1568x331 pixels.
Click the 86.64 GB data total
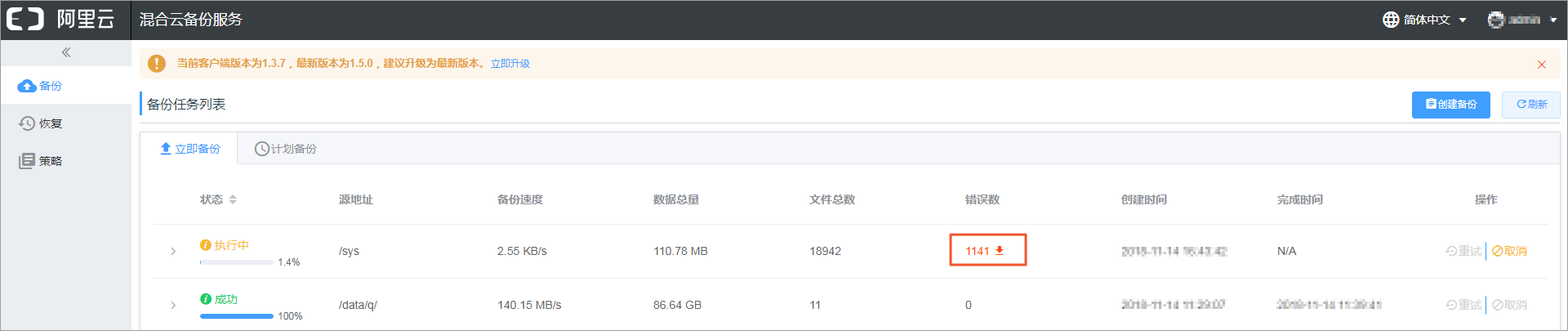click(677, 305)
